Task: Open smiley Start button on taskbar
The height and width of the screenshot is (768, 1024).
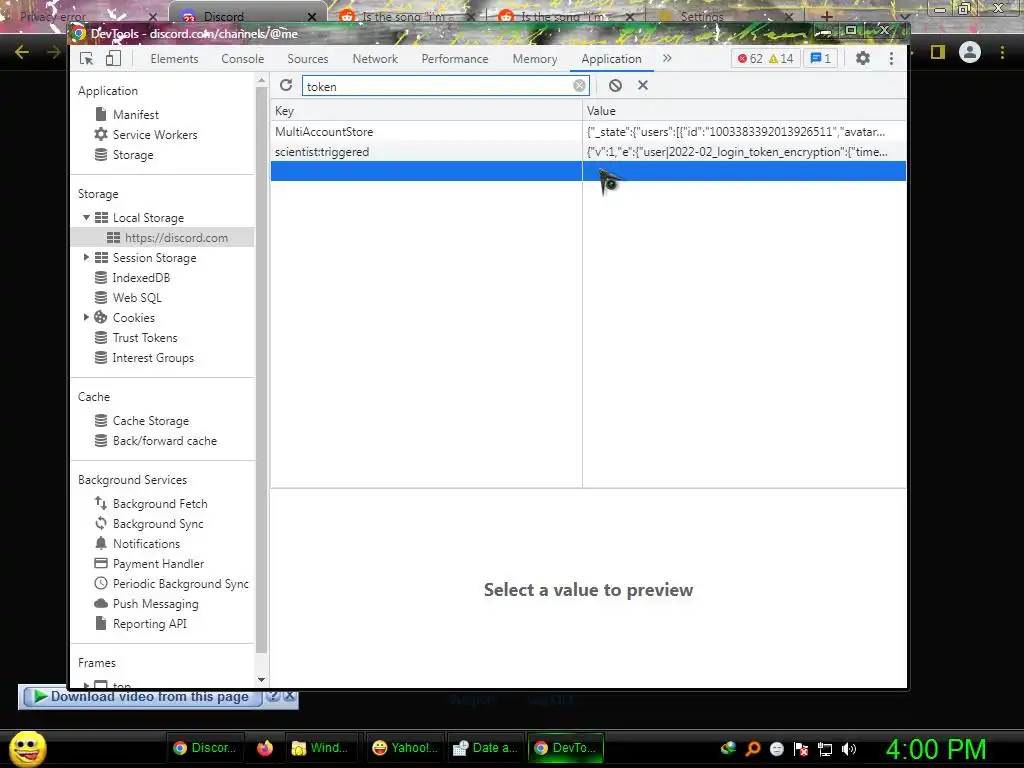Action: 27,748
